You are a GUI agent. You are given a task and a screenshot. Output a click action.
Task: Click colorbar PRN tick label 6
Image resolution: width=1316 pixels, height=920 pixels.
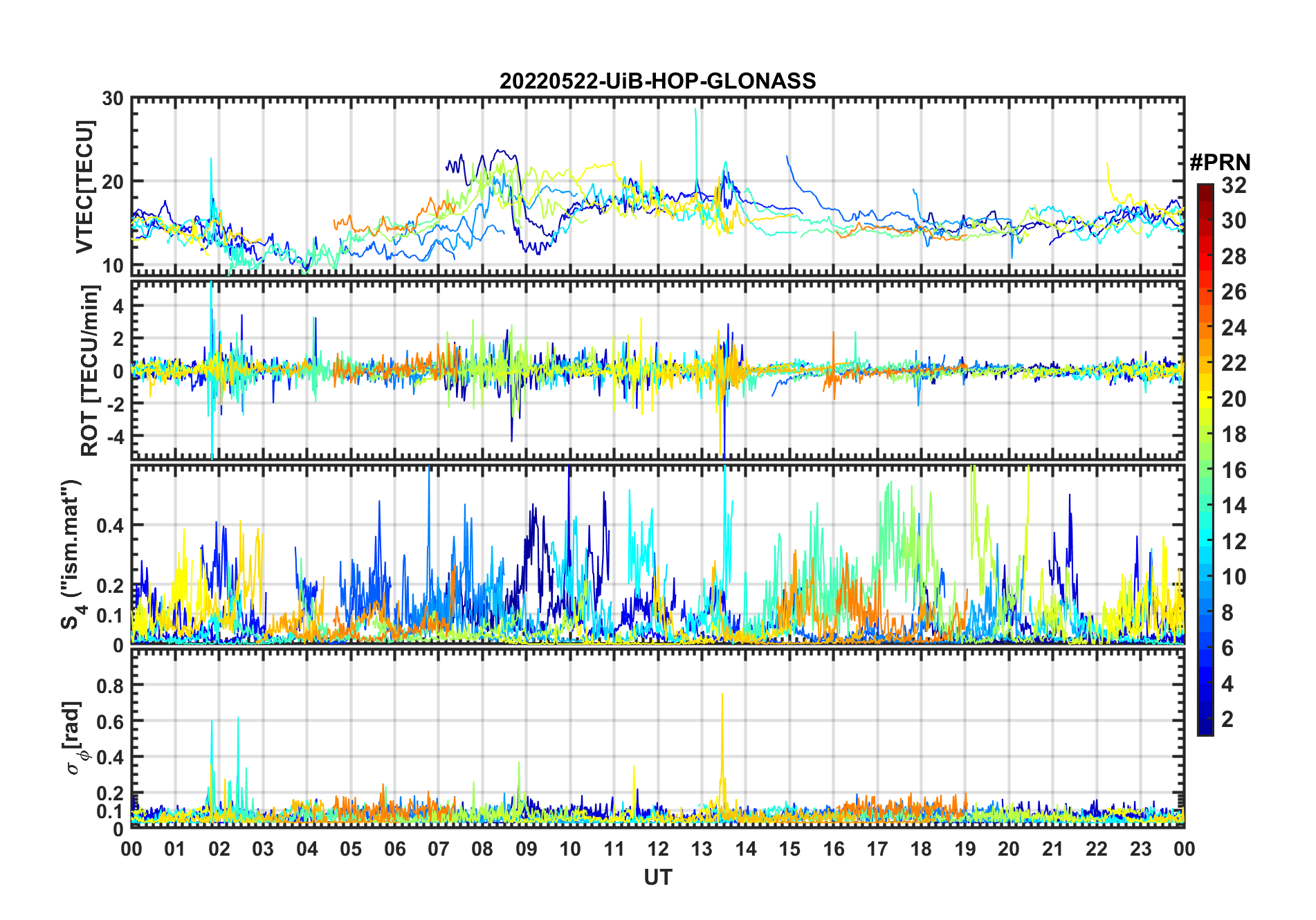pos(1227,648)
